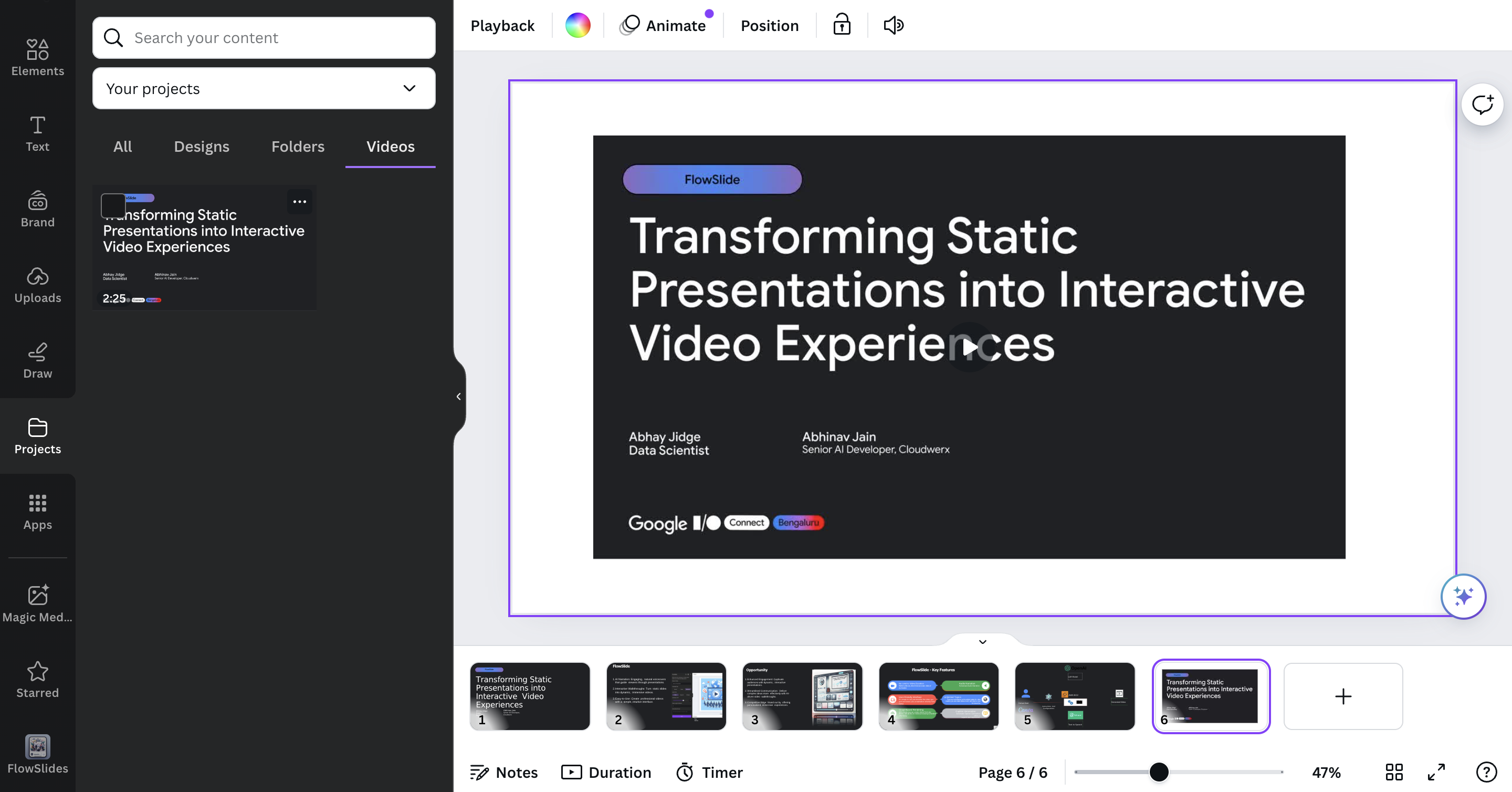Screen dimensions: 1512x792
Task: Open the Uploads panel
Action: point(38,285)
